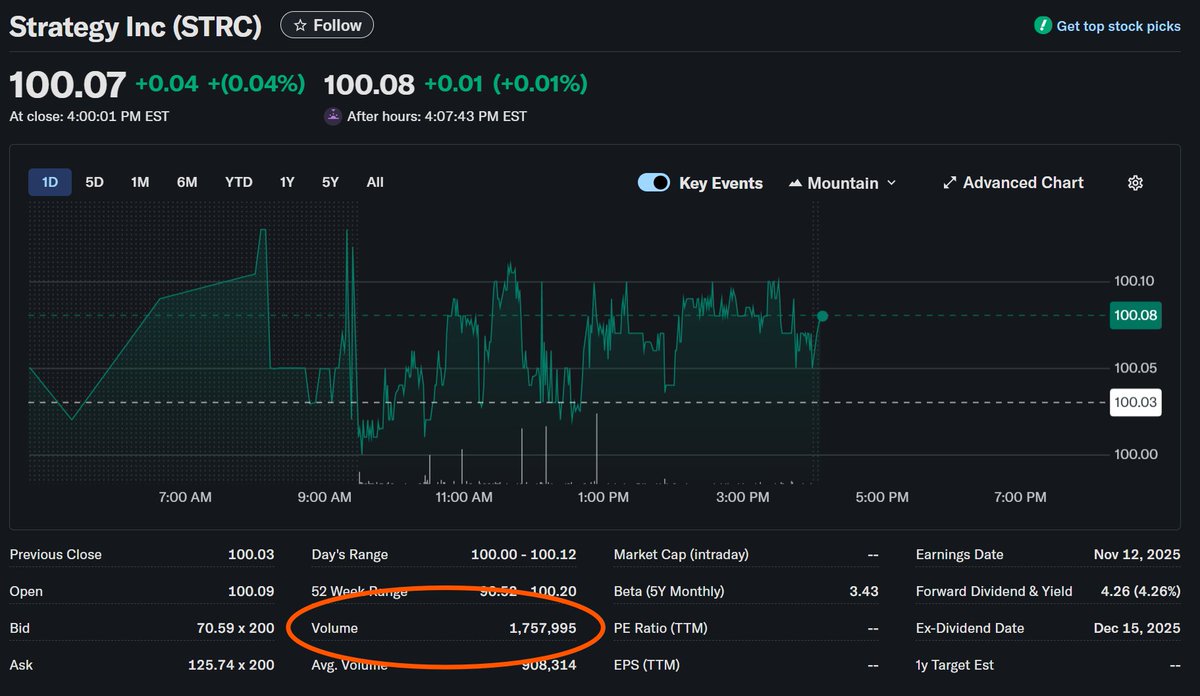
Task: Click the Bid value 70.59 x 200
Action: (x=236, y=628)
